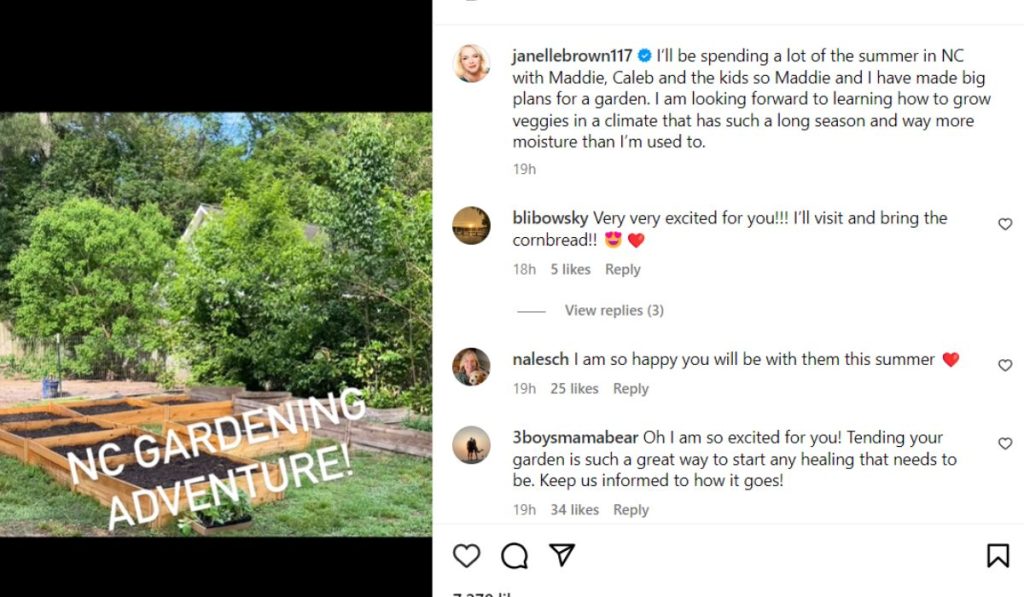Open janellebrown117 username link
The height and width of the screenshot is (597, 1024).
(x=572, y=56)
